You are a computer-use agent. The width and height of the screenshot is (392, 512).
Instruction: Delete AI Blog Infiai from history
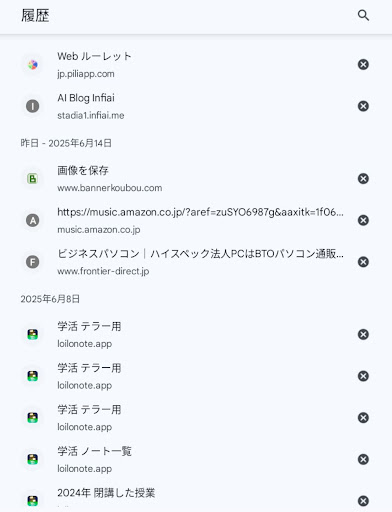click(363, 106)
